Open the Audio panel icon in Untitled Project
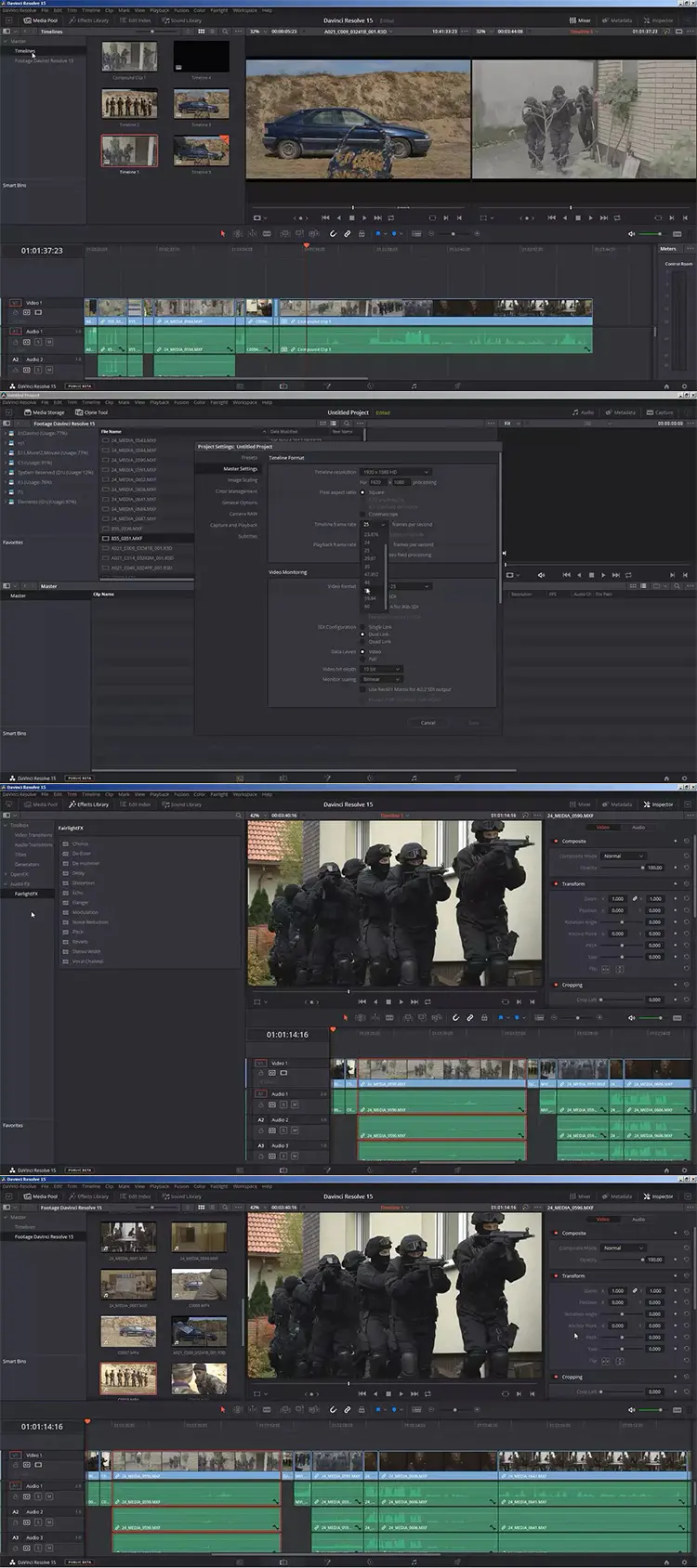 pyautogui.click(x=584, y=412)
